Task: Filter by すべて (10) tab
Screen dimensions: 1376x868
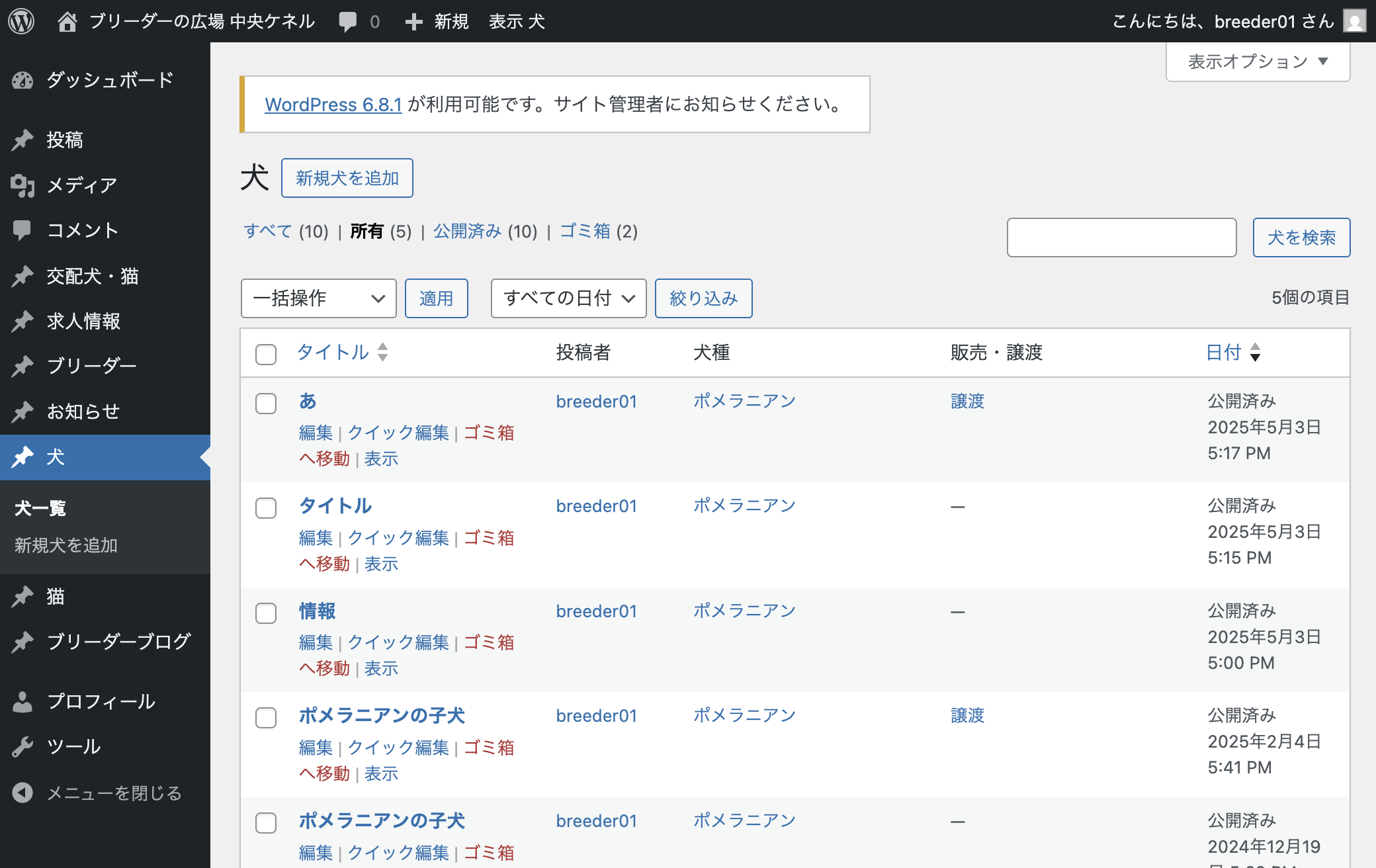Action: (x=286, y=231)
